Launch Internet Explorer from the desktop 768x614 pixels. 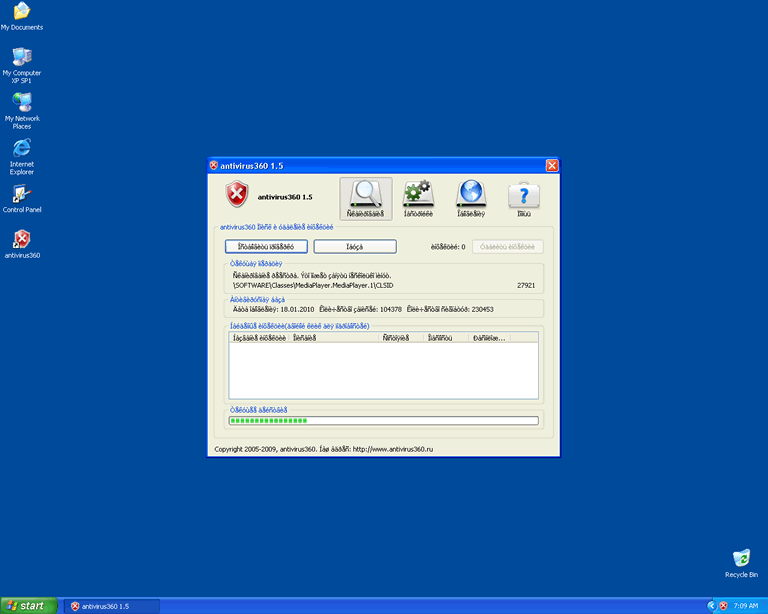click(21, 152)
